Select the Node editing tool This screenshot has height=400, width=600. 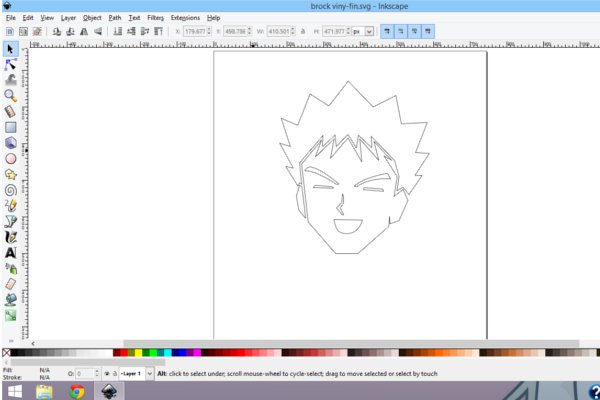tap(10, 65)
